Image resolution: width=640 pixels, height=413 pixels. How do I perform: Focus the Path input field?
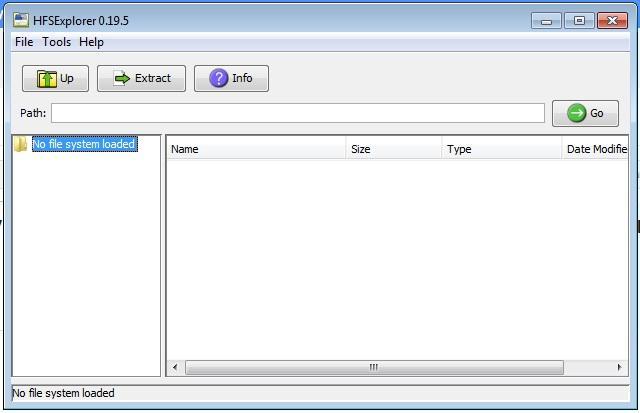pos(298,113)
